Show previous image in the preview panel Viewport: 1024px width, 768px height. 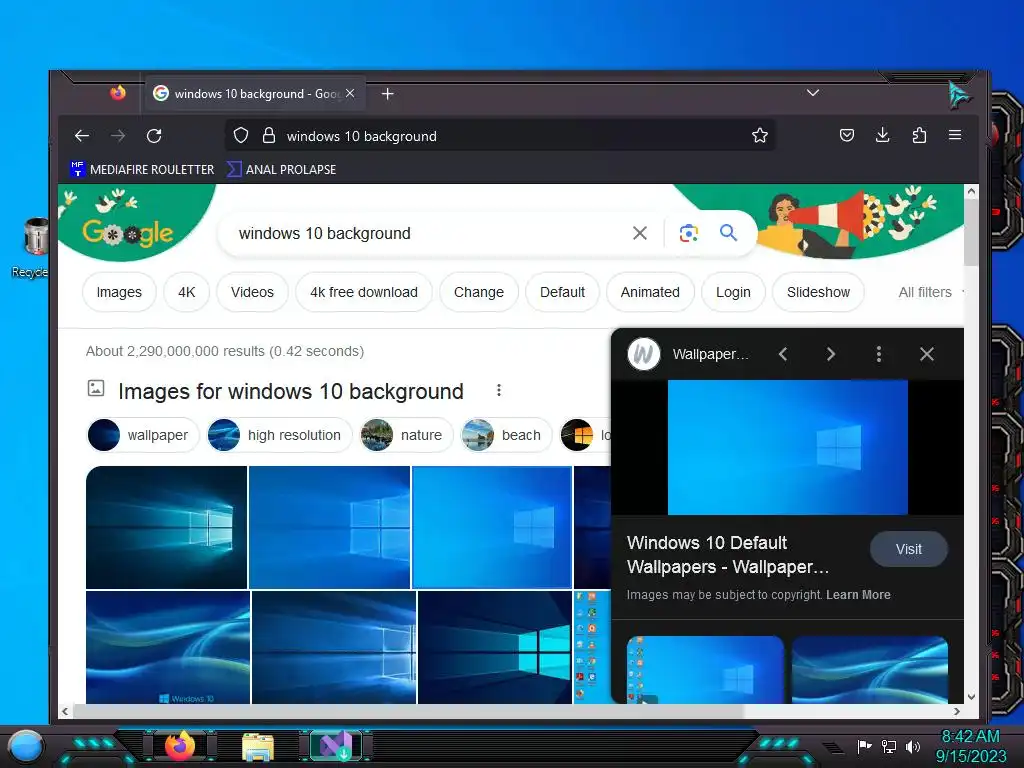click(x=783, y=354)
